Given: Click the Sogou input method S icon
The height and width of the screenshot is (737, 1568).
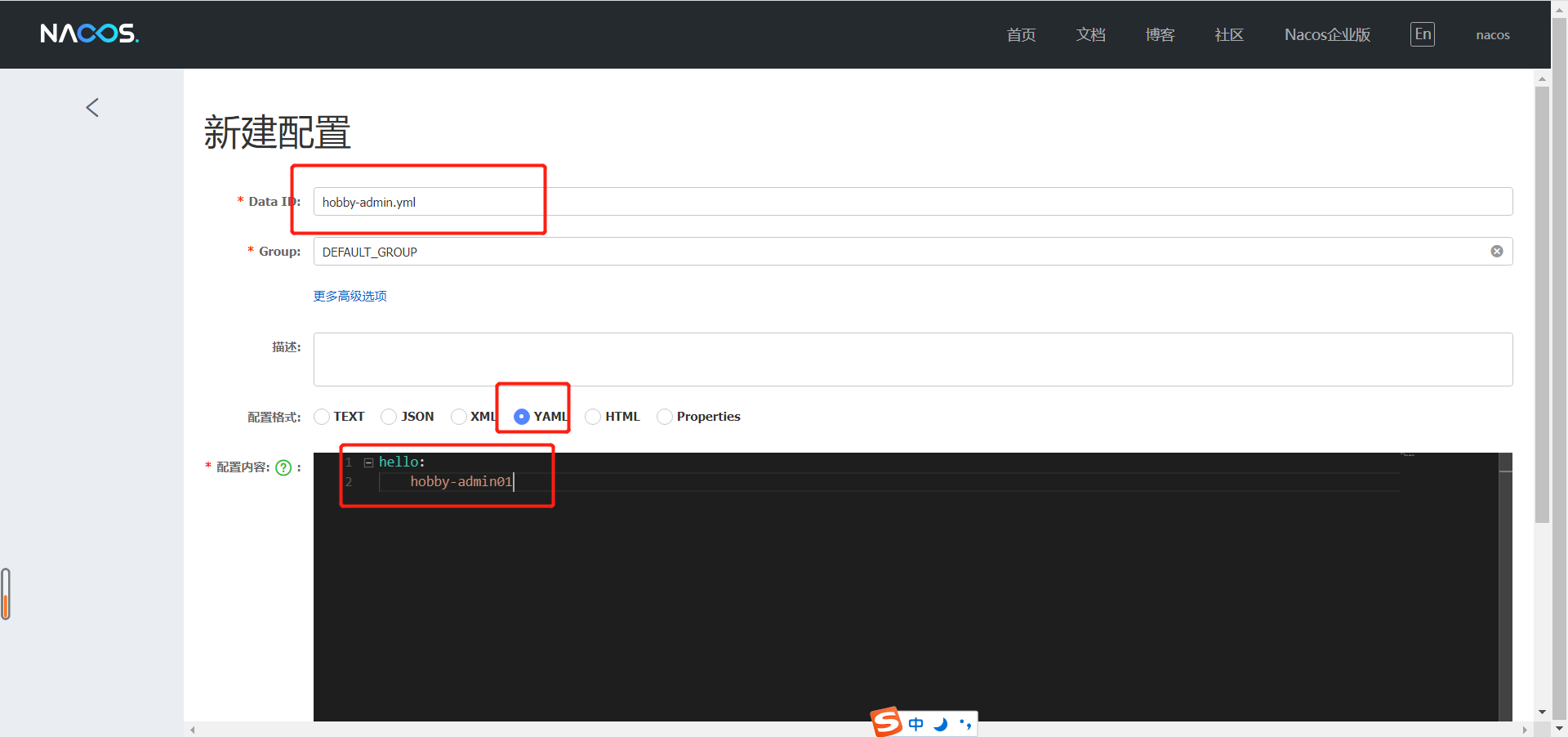Looking at the screenshot, I should [887, 722].
